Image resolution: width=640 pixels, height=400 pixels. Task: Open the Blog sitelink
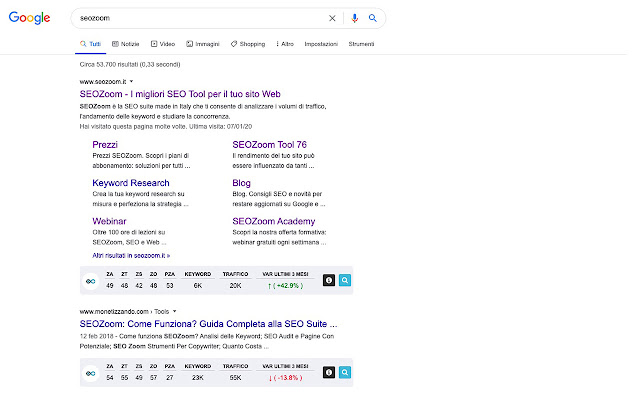click(x=241, y=183)
